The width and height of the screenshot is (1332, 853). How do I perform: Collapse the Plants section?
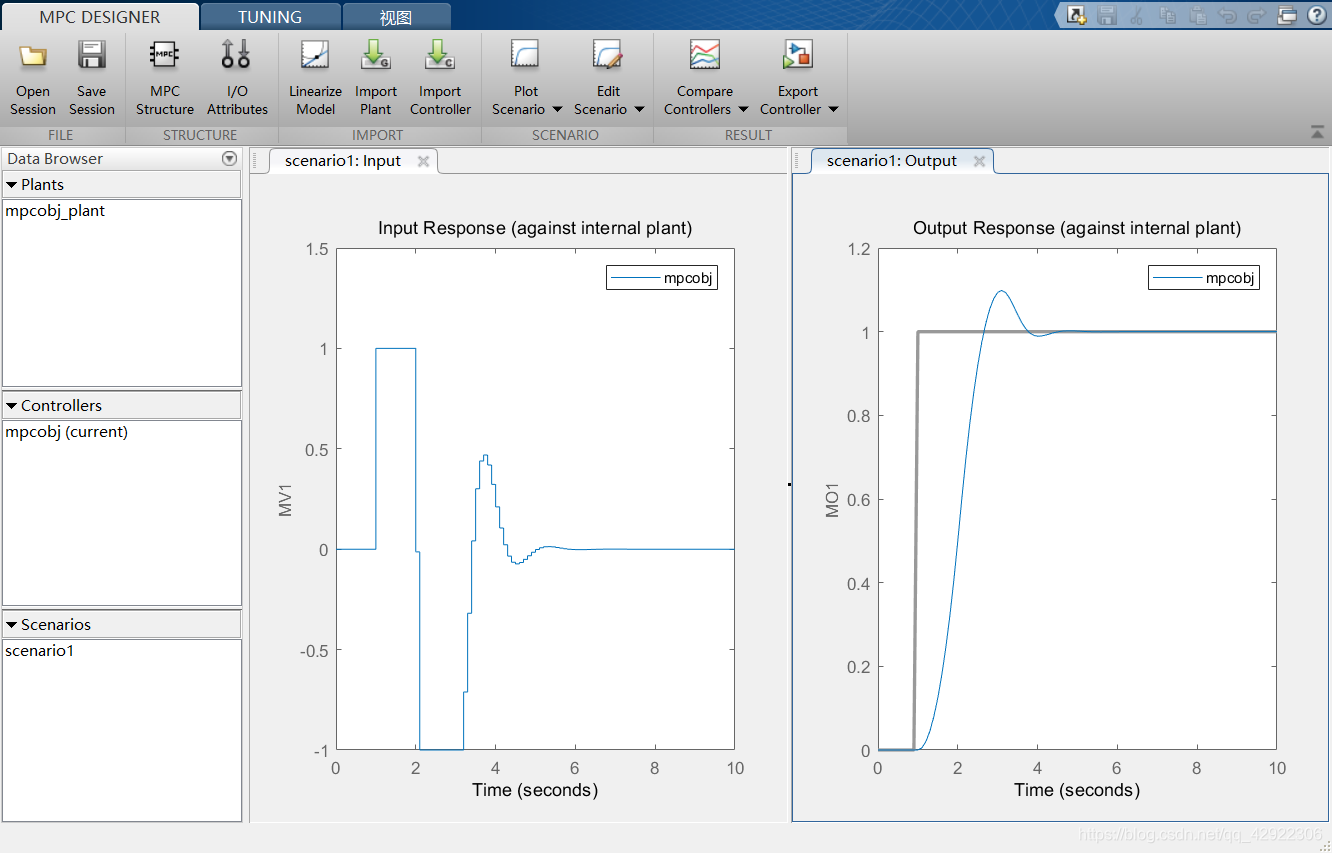click(x=12, y=185)
